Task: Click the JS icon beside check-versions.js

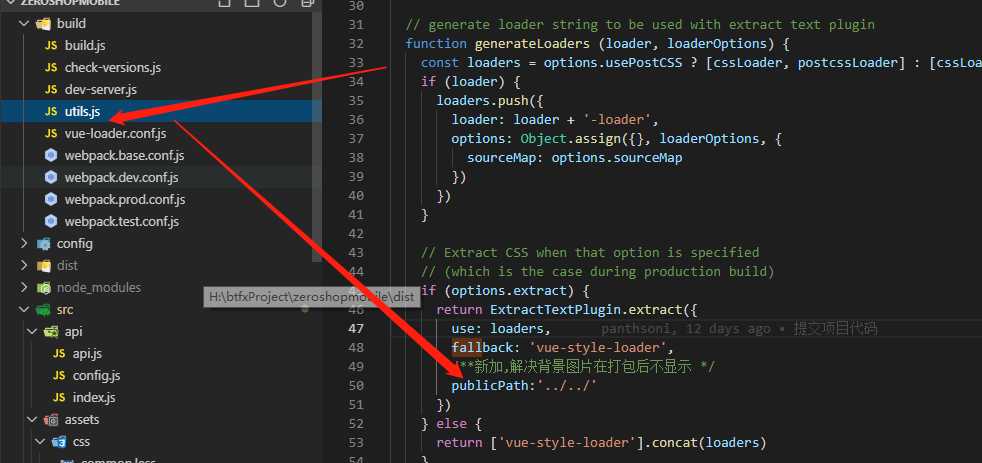Action: 51,68
